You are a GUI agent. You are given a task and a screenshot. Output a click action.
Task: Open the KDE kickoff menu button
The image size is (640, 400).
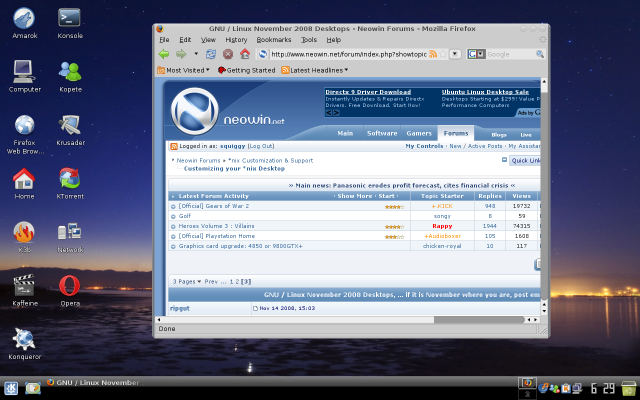click(x=11, y=388)
